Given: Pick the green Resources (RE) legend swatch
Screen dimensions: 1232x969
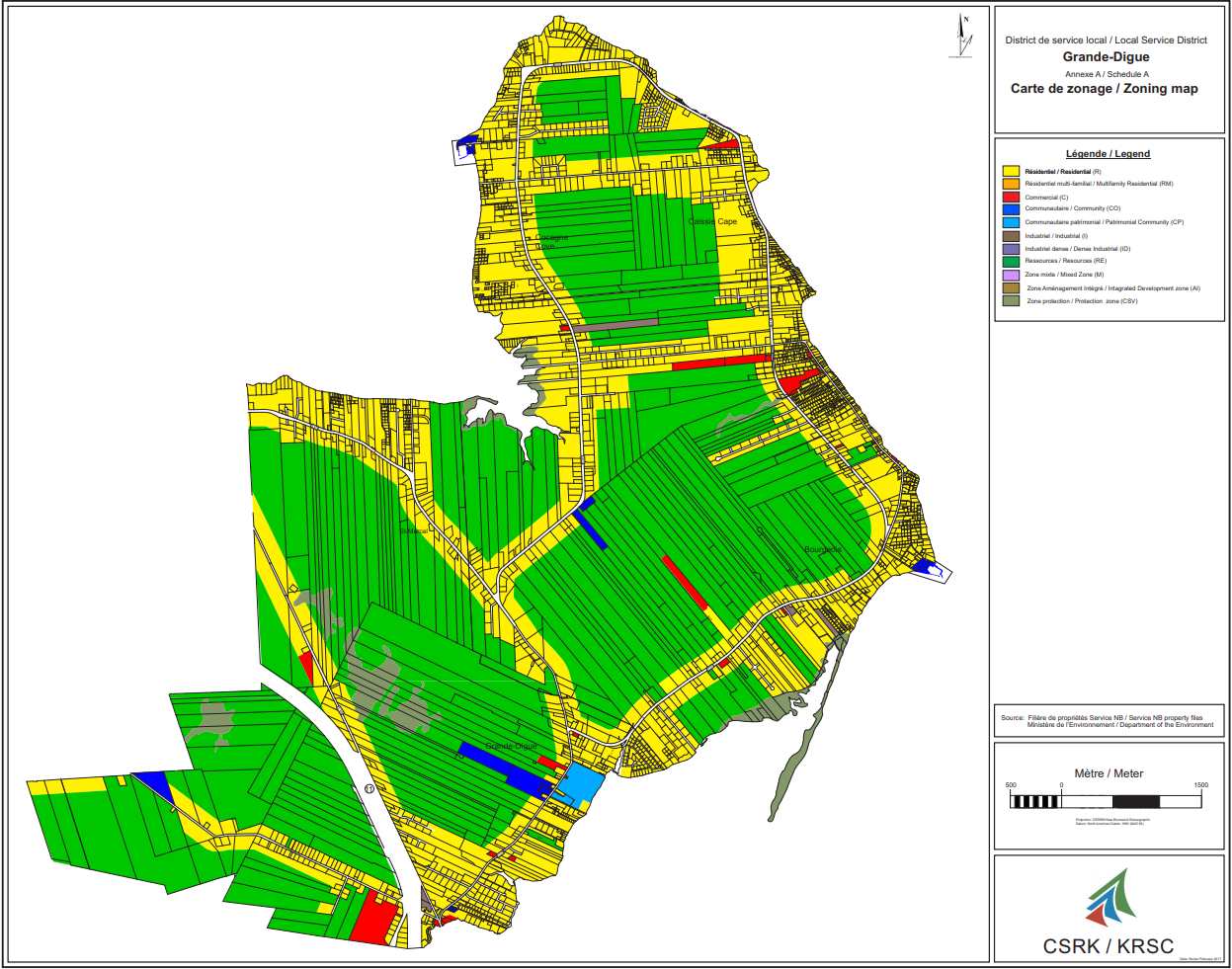Looking at the screenshot, I should pyautogui.click(x=1011, y=262).
